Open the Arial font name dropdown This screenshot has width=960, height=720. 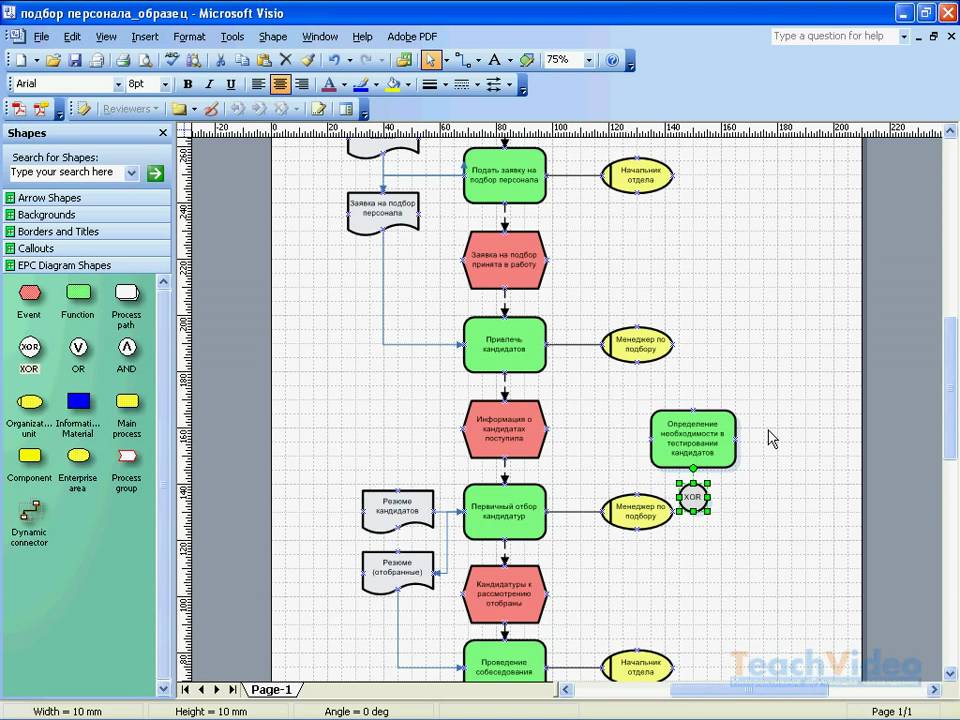(x=118, y=84)
